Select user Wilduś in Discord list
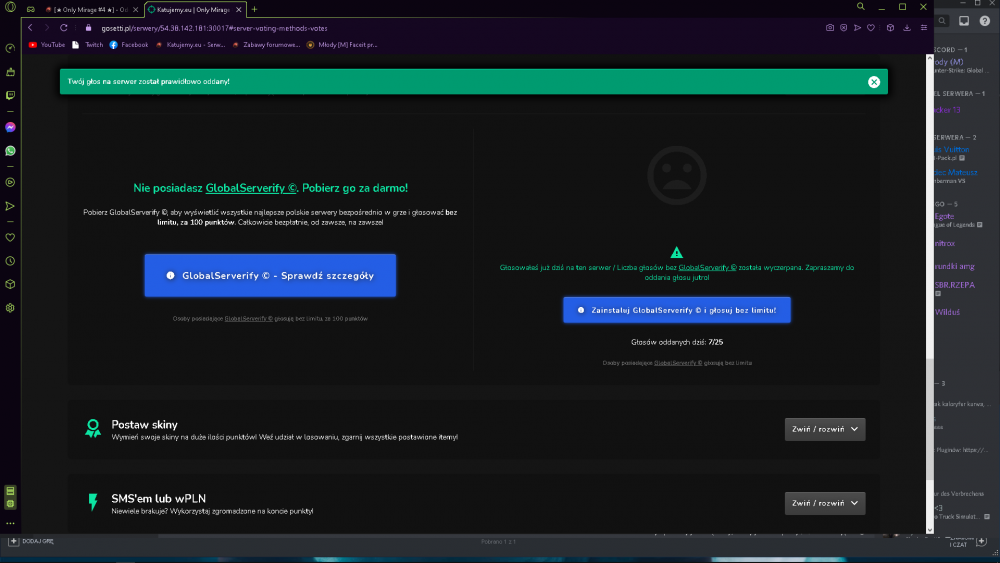 point(947,312)
